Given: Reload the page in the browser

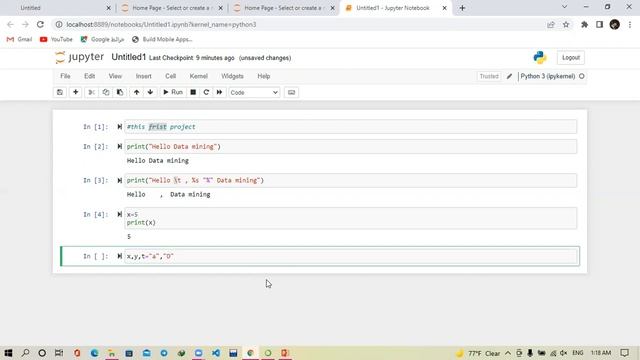Looking at the screenshot, I should click(x=40, y=24).
